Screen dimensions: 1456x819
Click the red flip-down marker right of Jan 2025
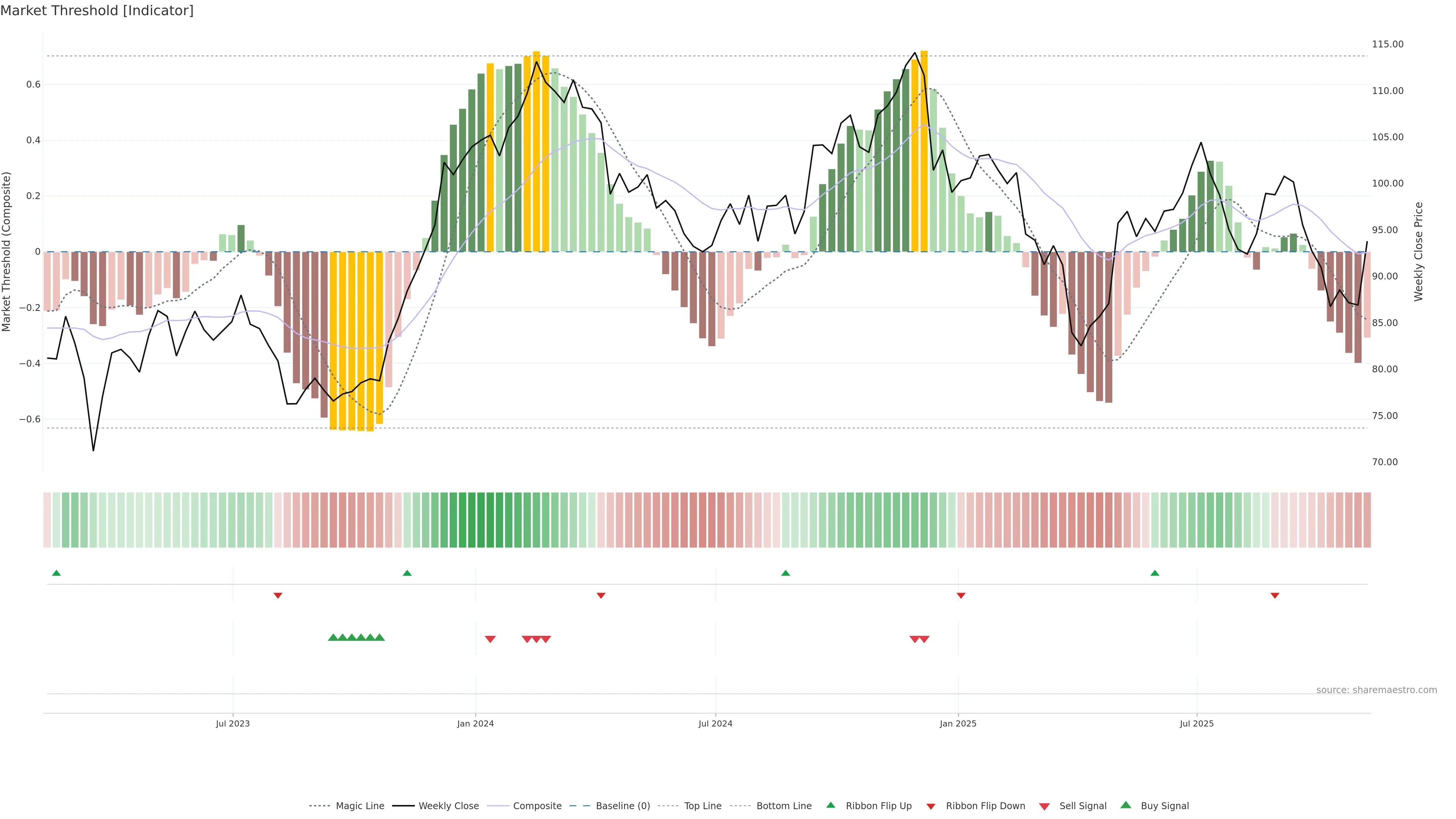(x=961, y=595)
